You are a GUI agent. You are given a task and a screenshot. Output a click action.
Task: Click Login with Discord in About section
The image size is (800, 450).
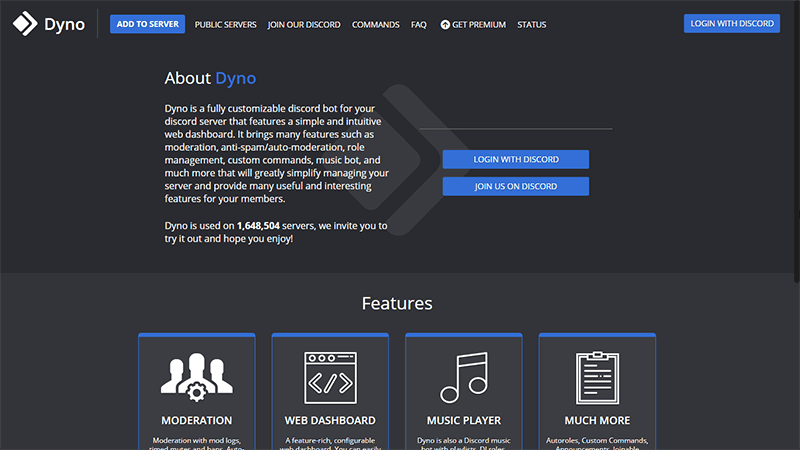(516, 160)
